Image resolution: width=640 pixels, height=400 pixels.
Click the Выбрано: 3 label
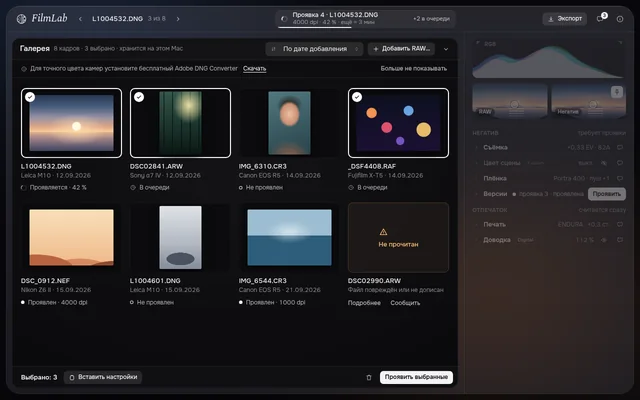39,378
